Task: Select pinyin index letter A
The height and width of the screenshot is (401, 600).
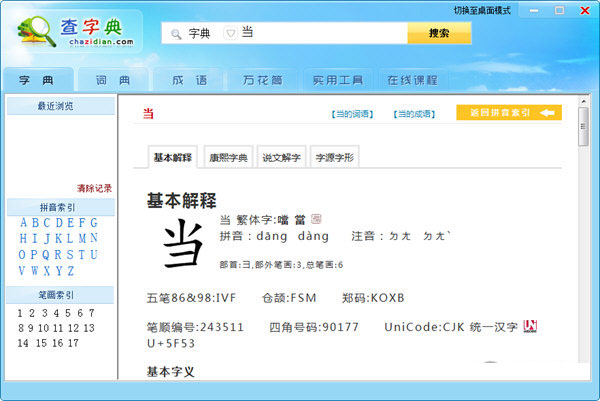Action: [23, 222]
